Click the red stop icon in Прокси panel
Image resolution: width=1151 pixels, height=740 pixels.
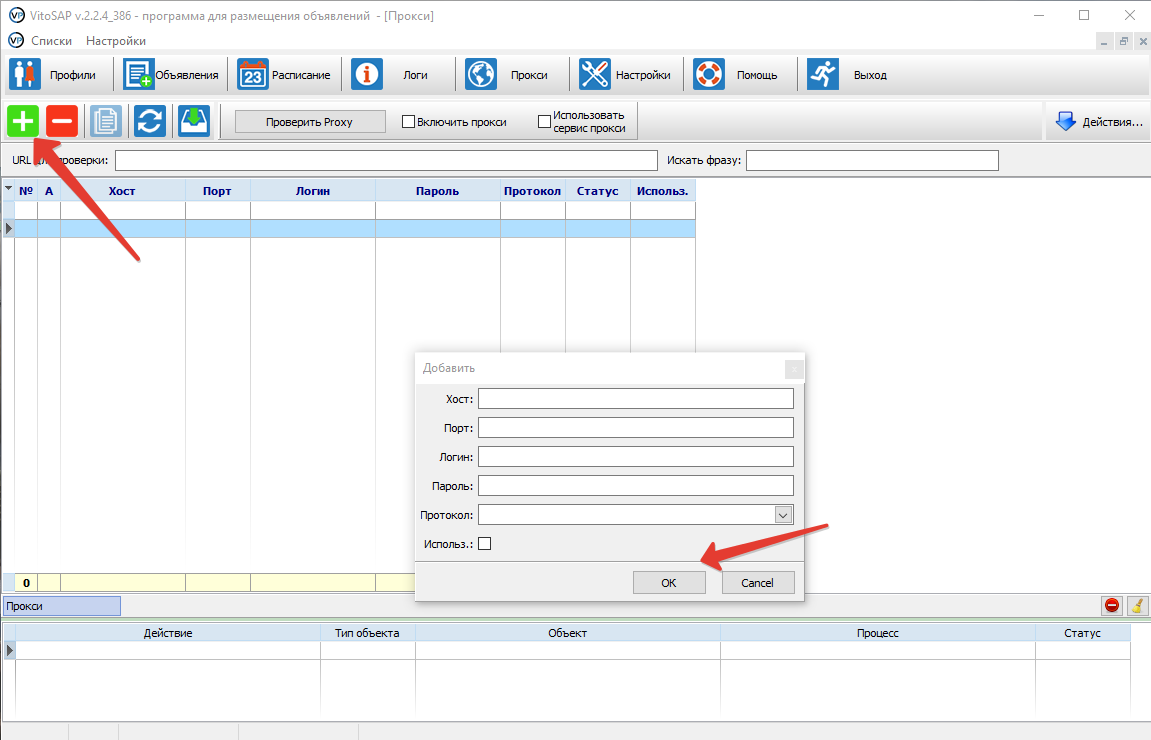click(1112, 605)
